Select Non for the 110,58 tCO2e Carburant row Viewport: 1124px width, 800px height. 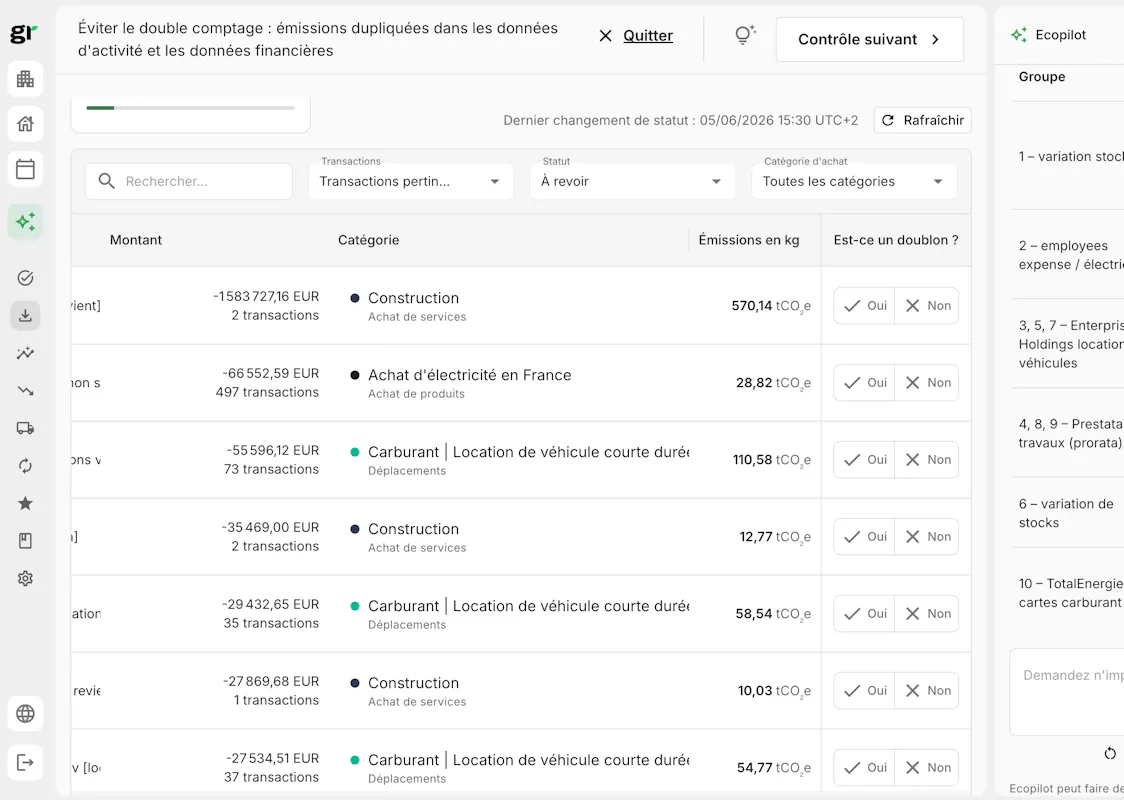[927, 459]
